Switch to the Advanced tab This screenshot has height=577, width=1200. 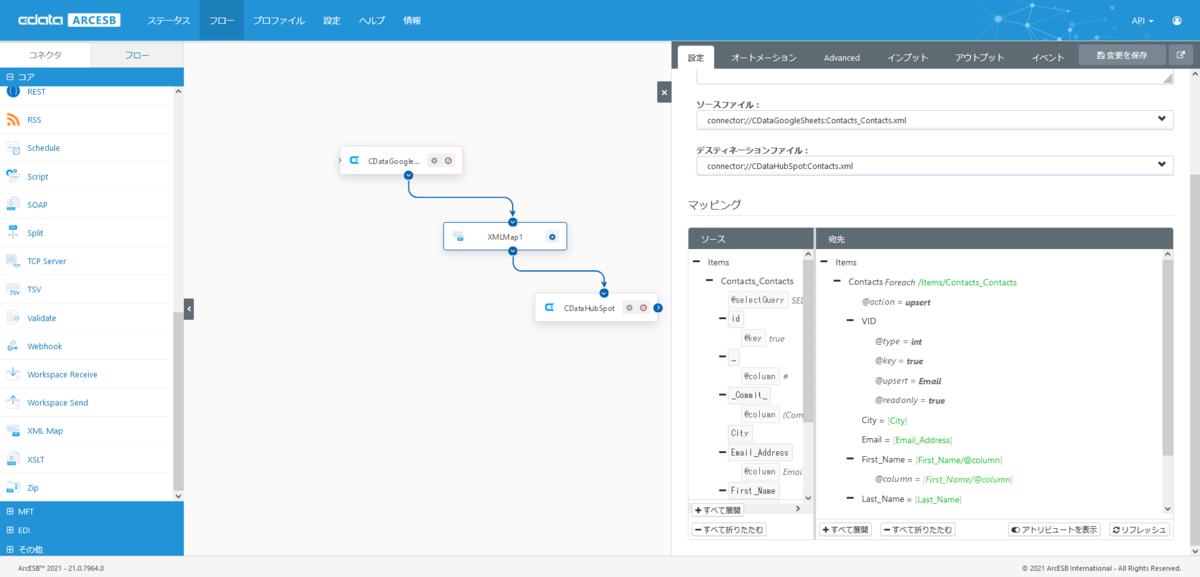(x=842, y=57)
